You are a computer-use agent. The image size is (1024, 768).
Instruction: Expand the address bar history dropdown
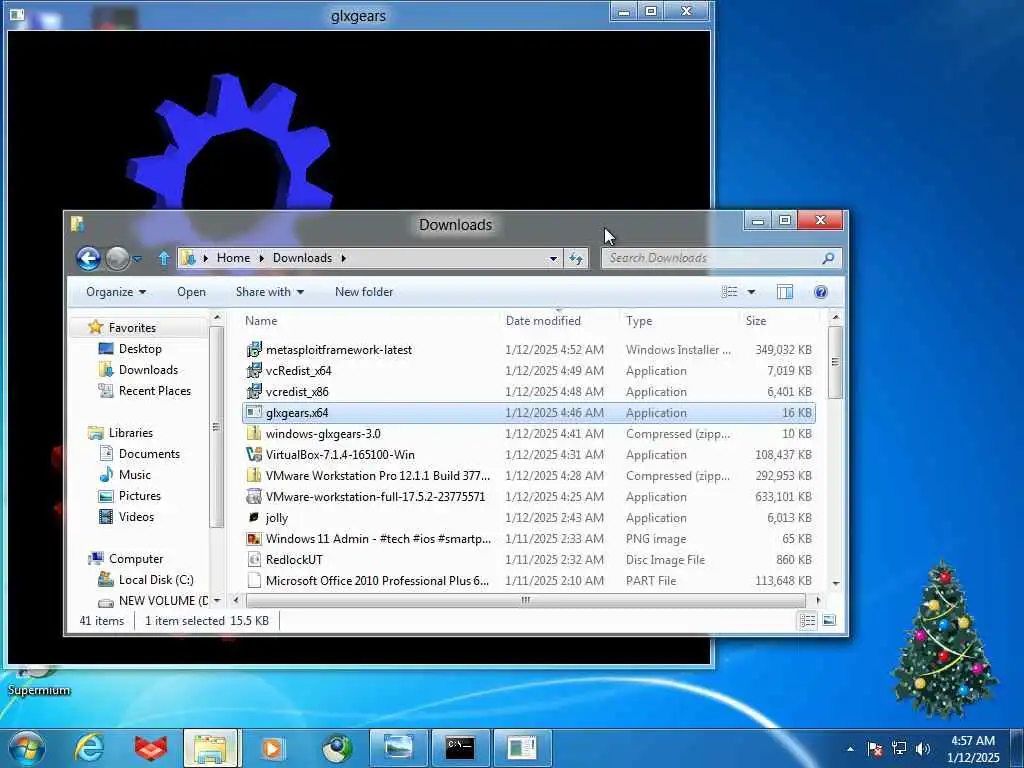click(553, 259)
